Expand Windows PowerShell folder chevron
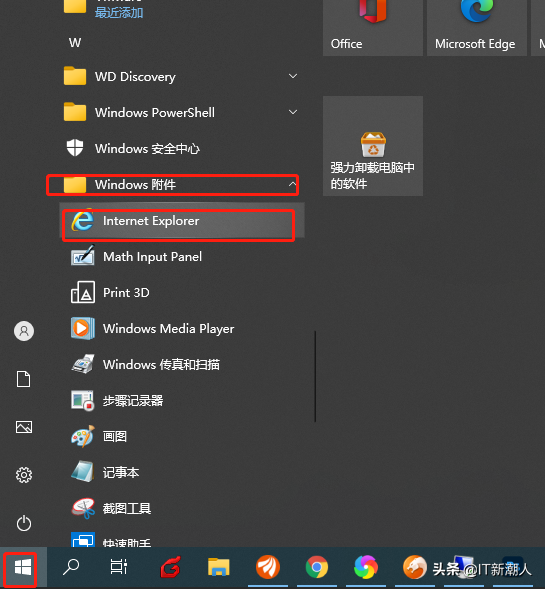The image size is (545, 589). point(293,112)
